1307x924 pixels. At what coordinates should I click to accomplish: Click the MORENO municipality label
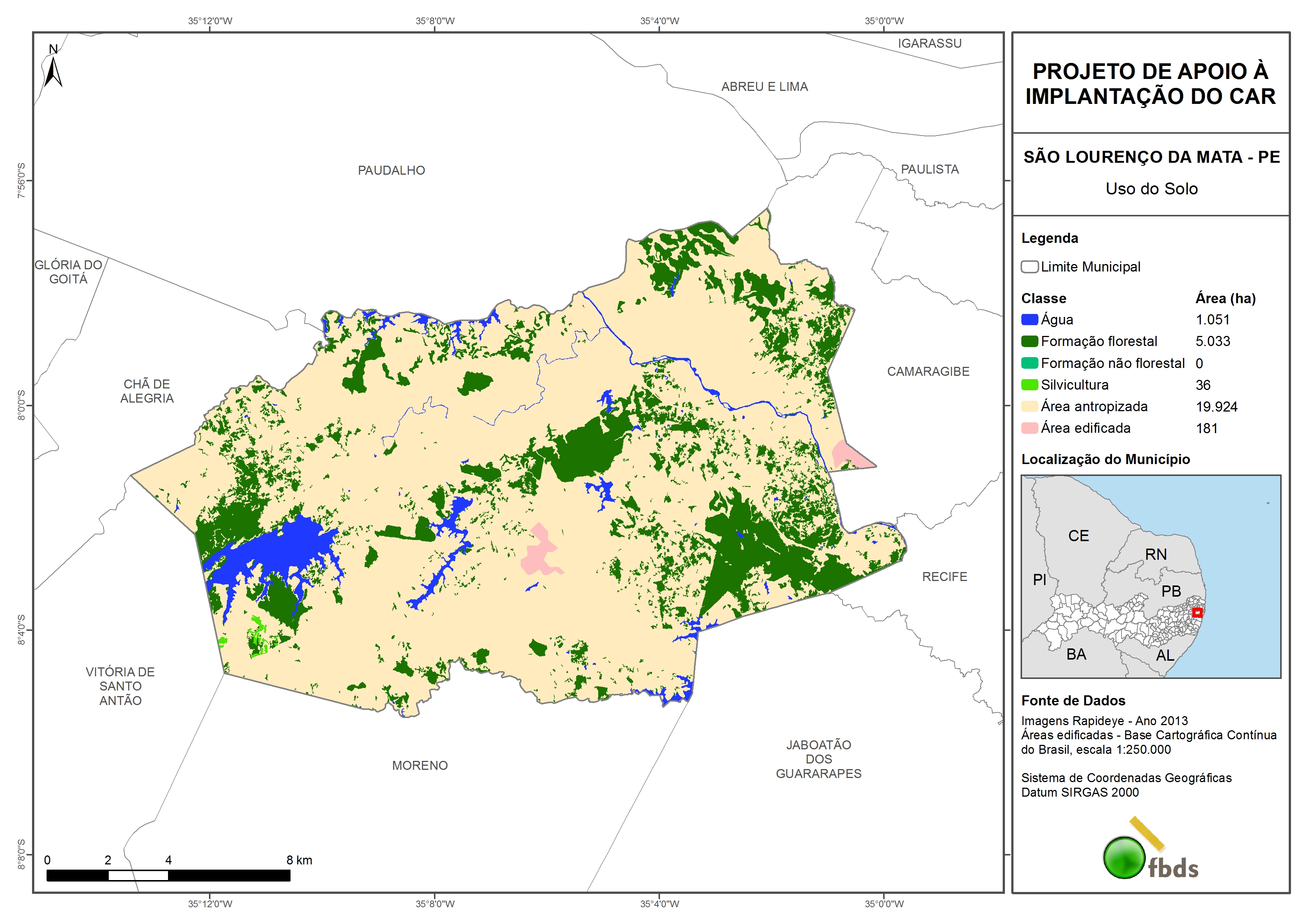[x=419, y=765]
